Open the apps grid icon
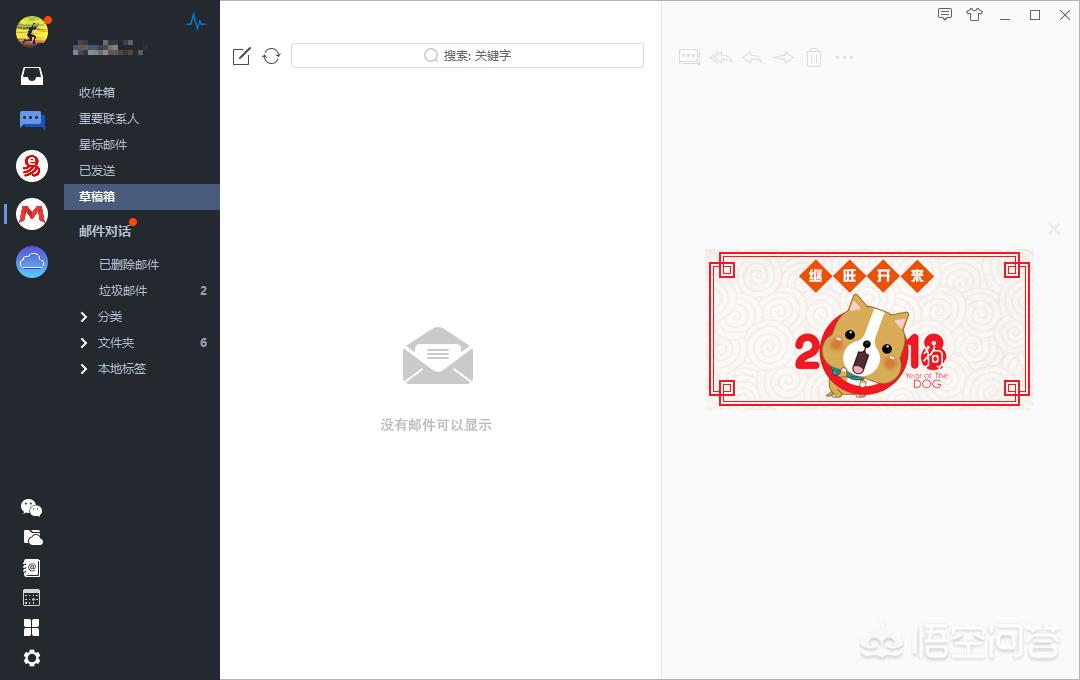Screen dimensions: 1080x680 (32, 628)
